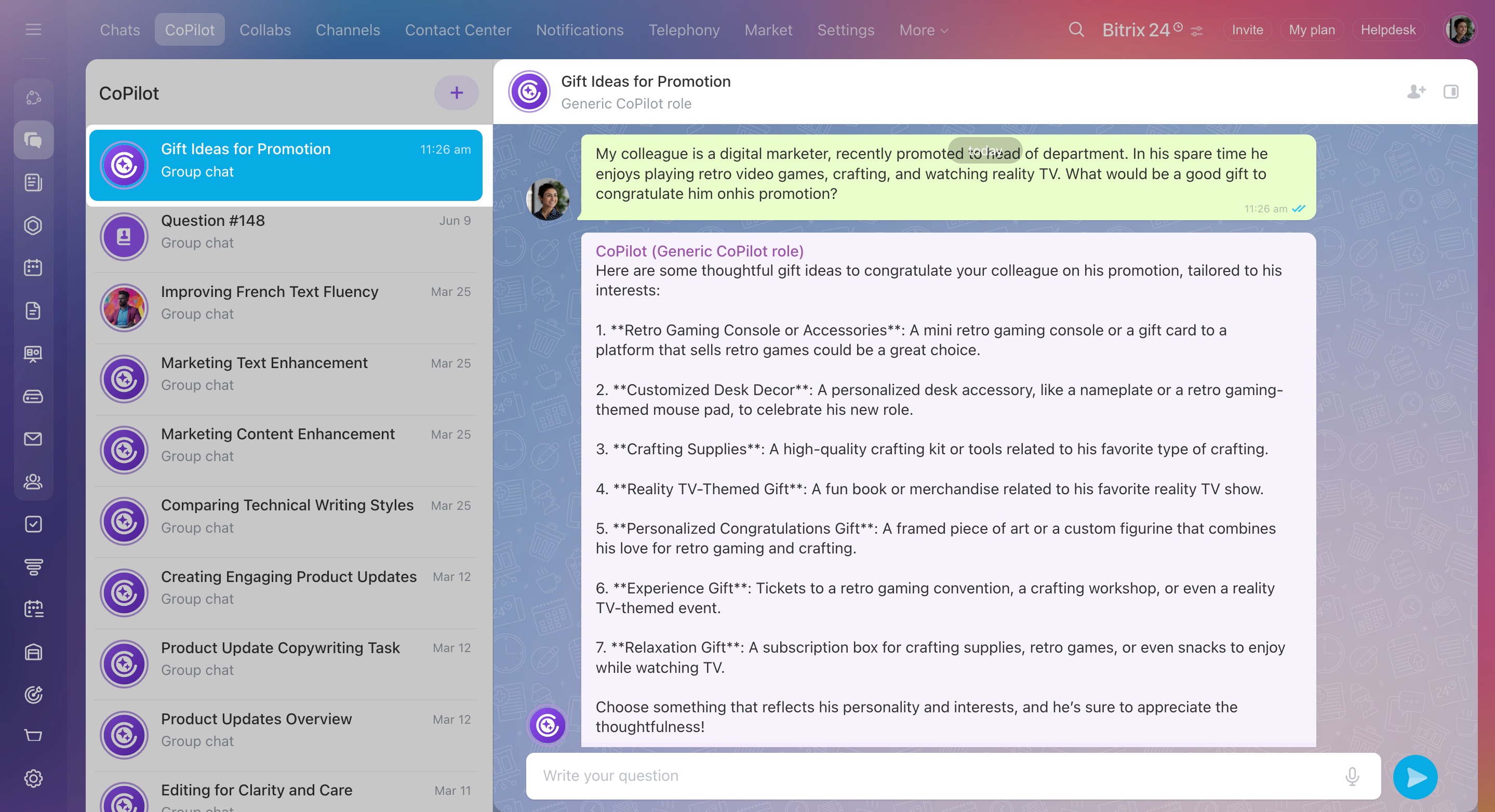Viewport: 1495px width, 812px height.
Task: Send message with blue arrow button
Action: [x=1415, y=777]
